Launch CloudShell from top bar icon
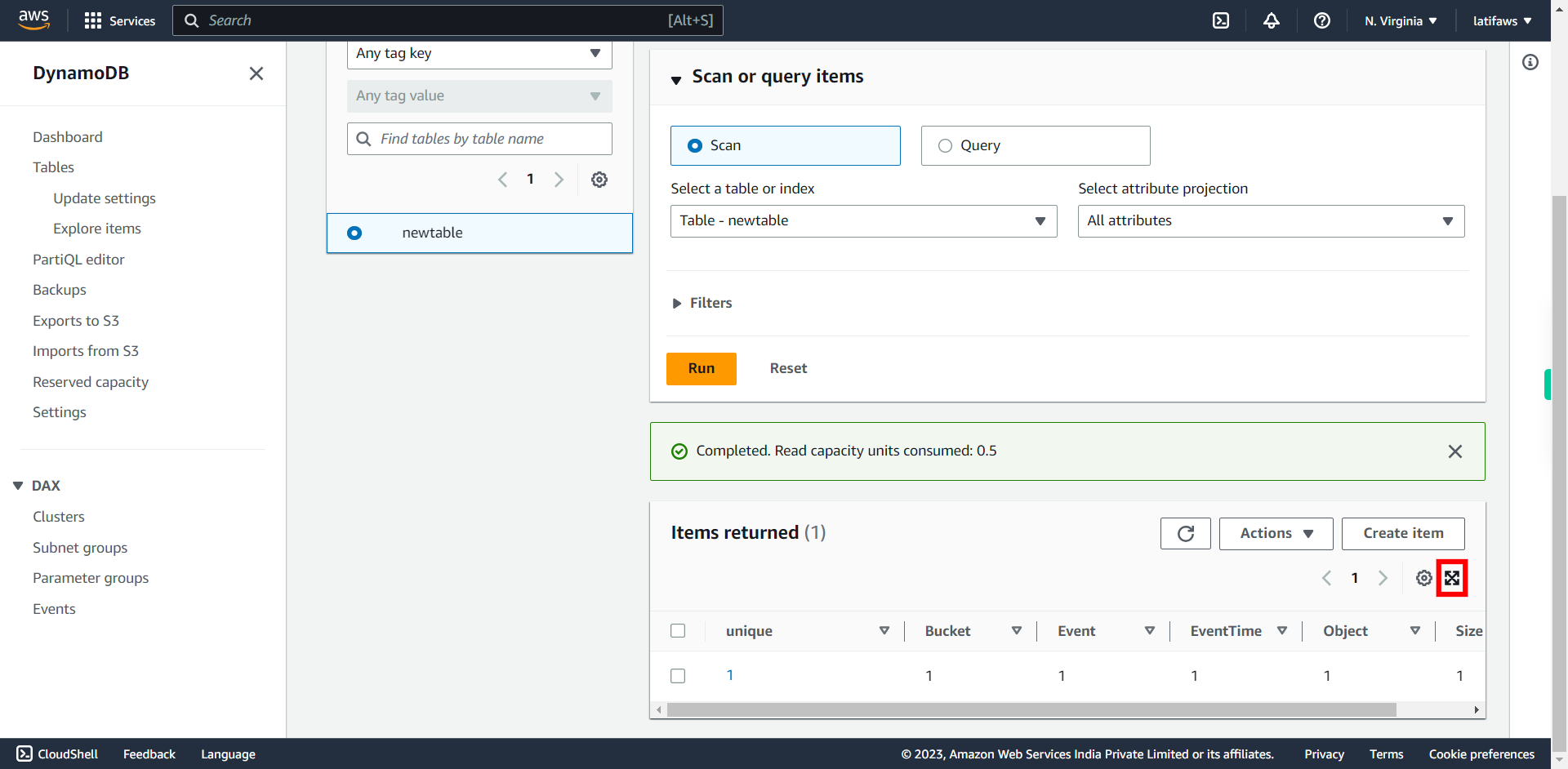This screenshot has height=769, width=1568. pyautogui.click(x=1221, y=20)
